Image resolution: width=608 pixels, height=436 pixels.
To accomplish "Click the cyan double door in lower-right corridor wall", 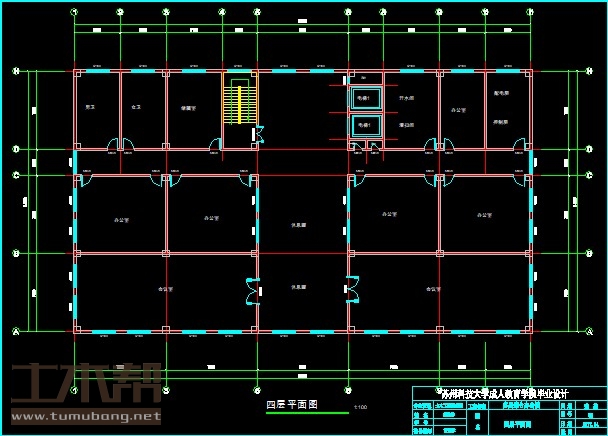I will [x=353, y=290].
